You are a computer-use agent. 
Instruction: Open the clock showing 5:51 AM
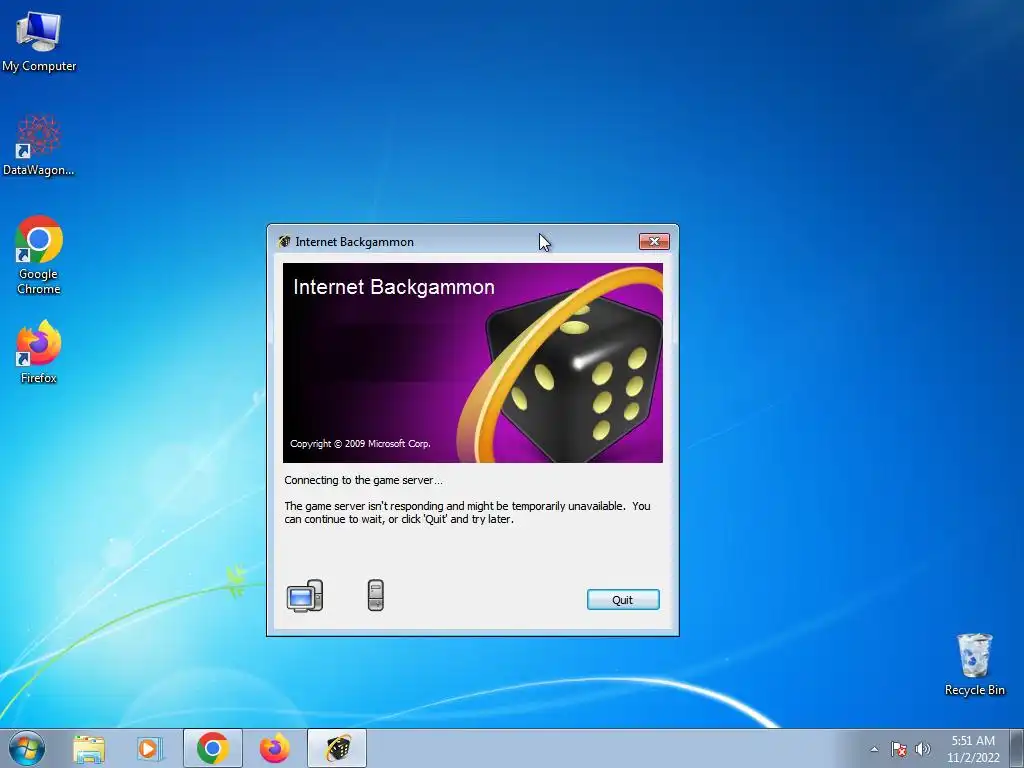[973, 749]
